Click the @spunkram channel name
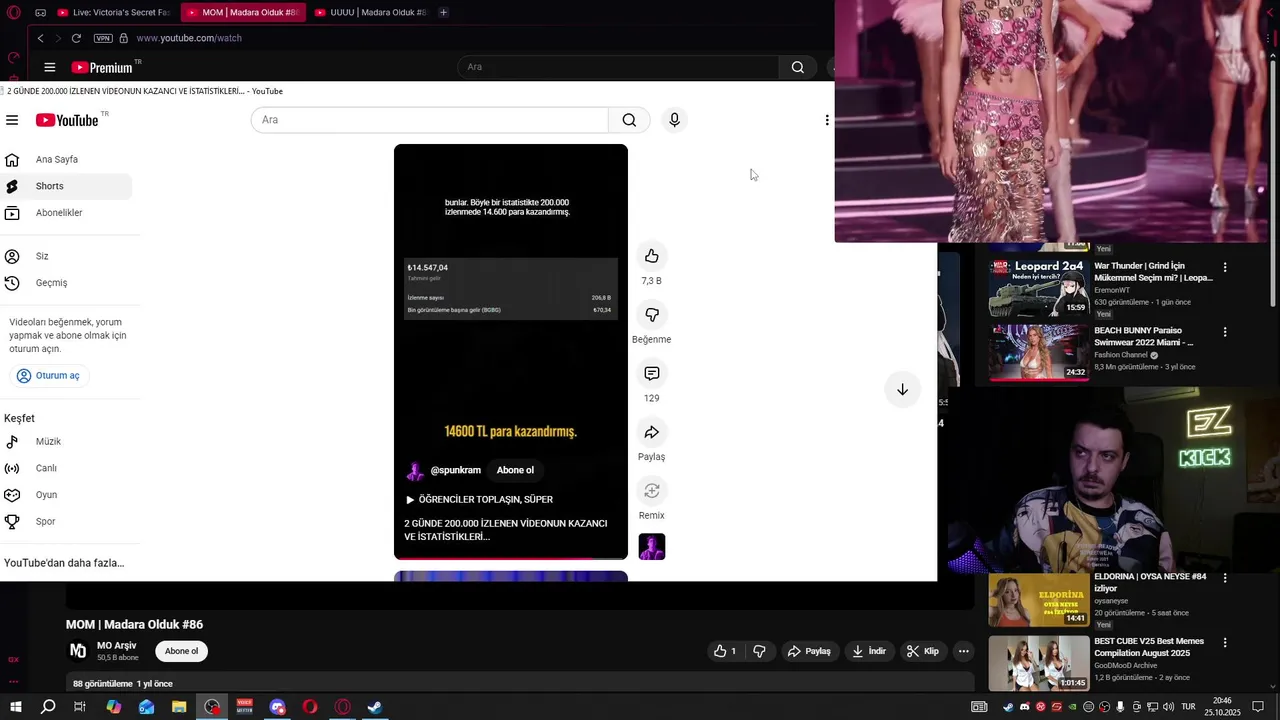This screenshot has height=720, width=1280. point(455,470)
